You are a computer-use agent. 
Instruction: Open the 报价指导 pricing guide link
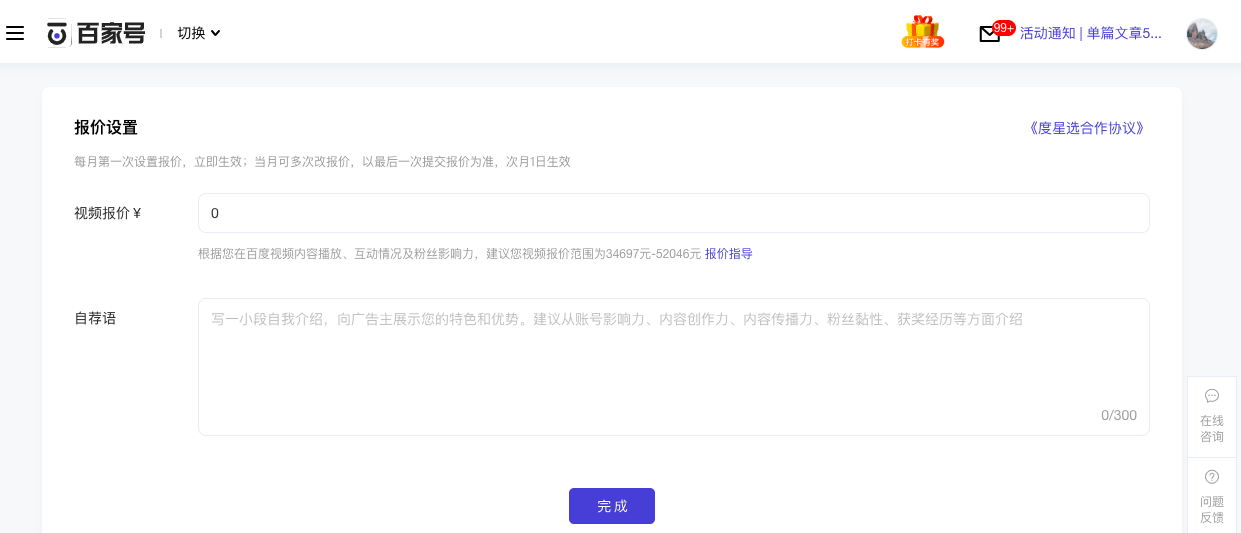(x=729, y=254)
